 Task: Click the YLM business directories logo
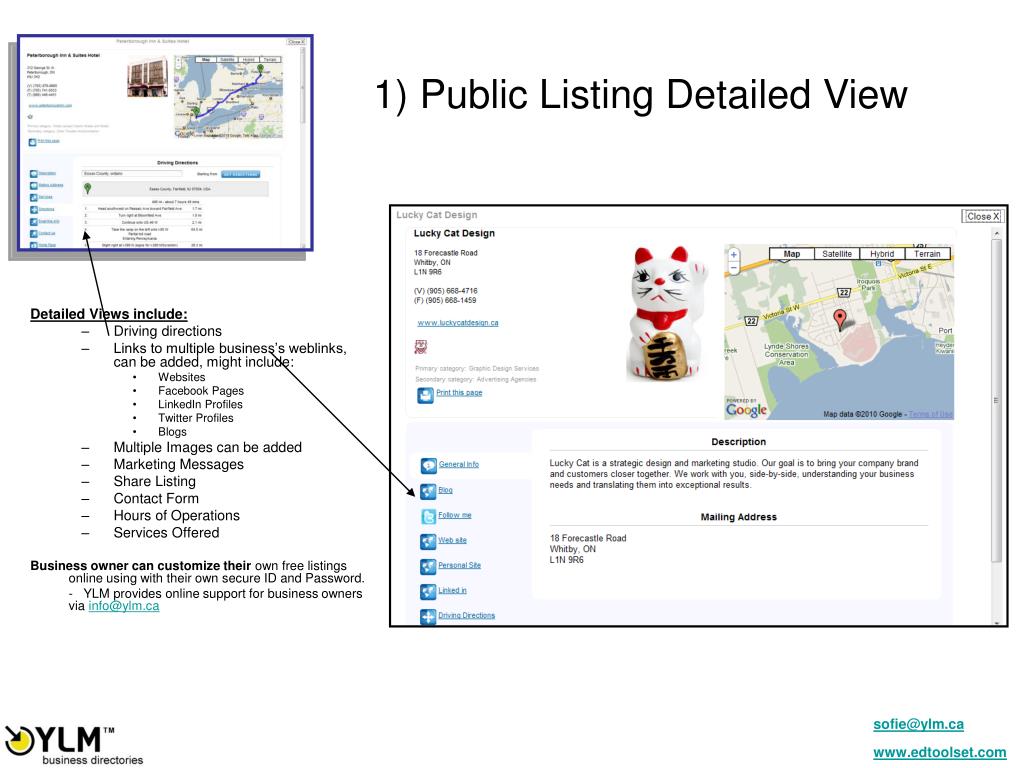click(73, 744)
